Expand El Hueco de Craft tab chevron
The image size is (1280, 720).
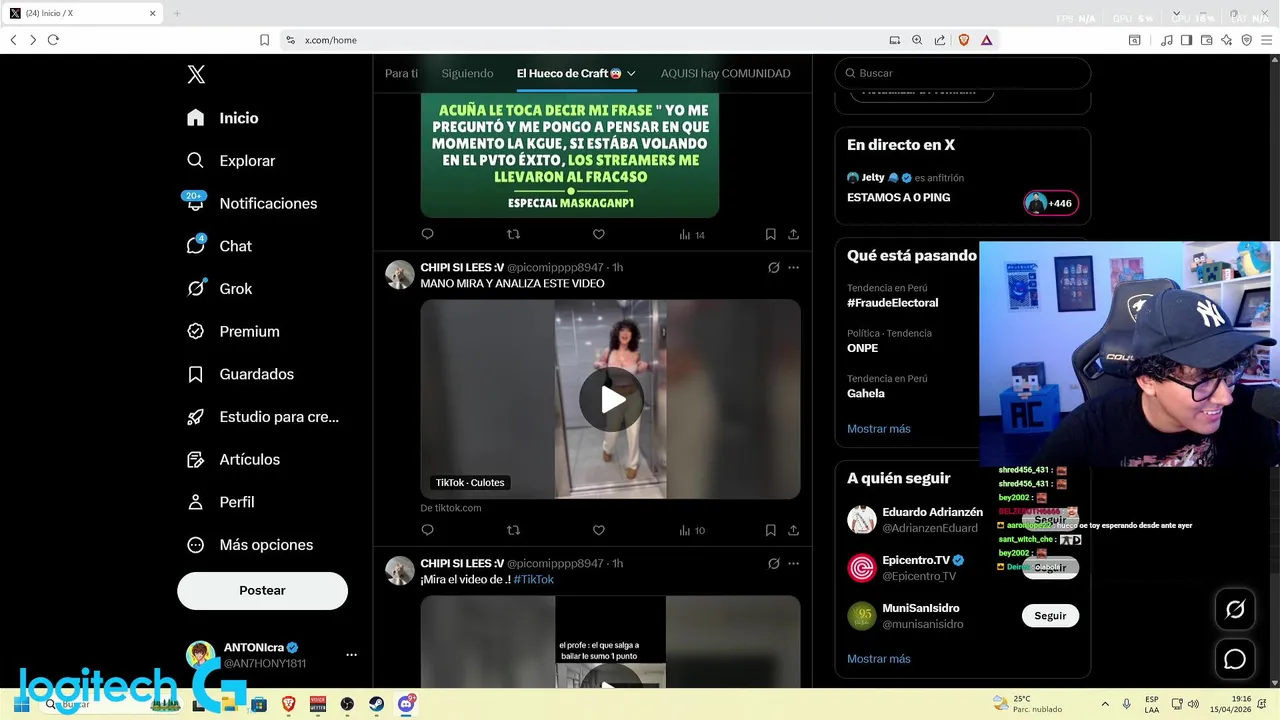pyautogui.click(x=631, y=74)
